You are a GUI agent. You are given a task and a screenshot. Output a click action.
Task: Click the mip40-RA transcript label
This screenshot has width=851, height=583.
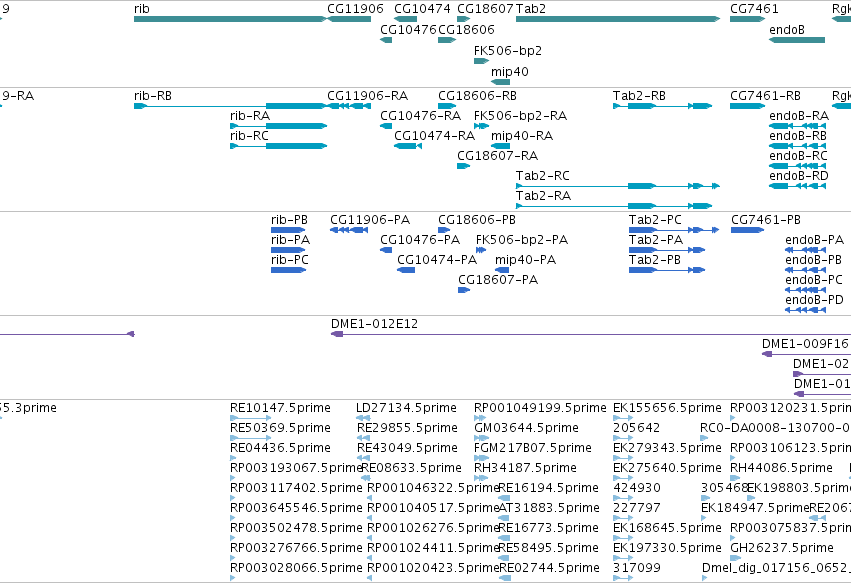[522, 136]
